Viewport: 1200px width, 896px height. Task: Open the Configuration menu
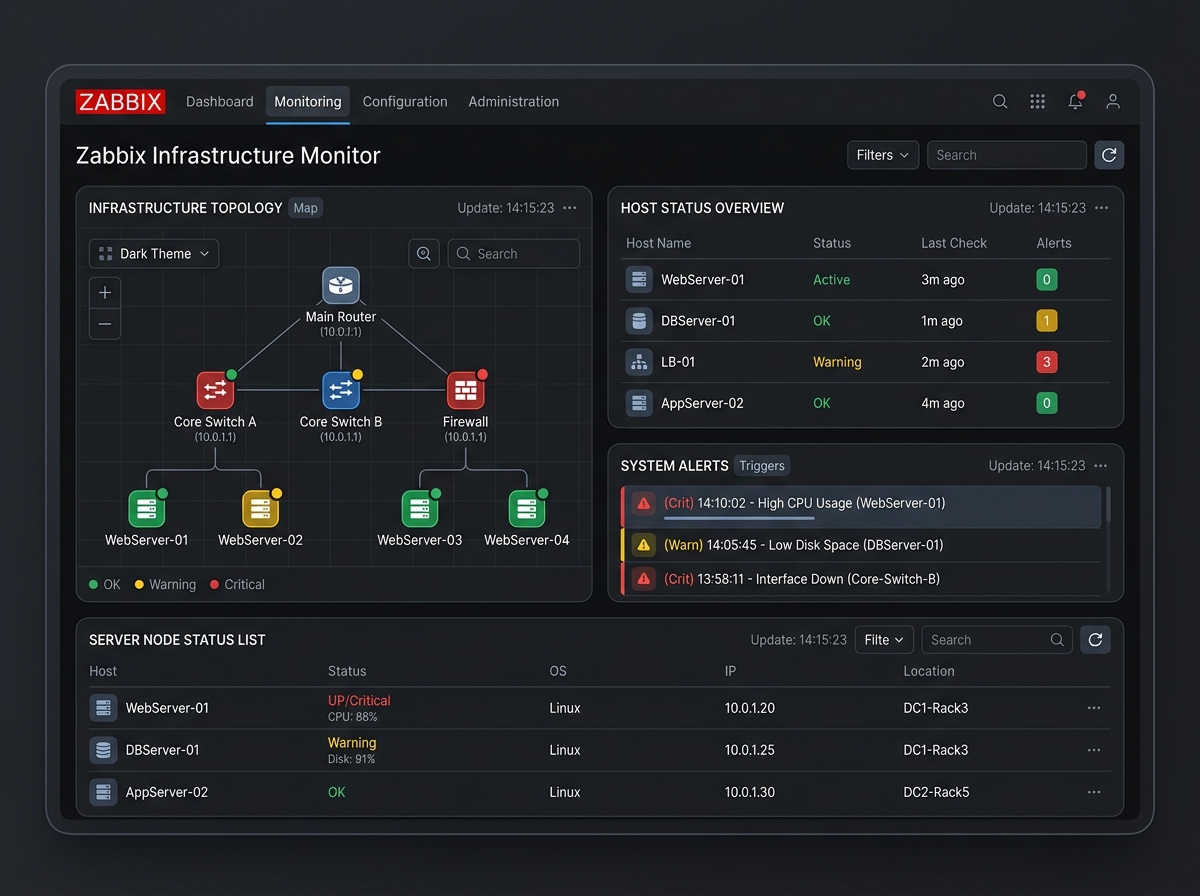click(x=405, y=101)
